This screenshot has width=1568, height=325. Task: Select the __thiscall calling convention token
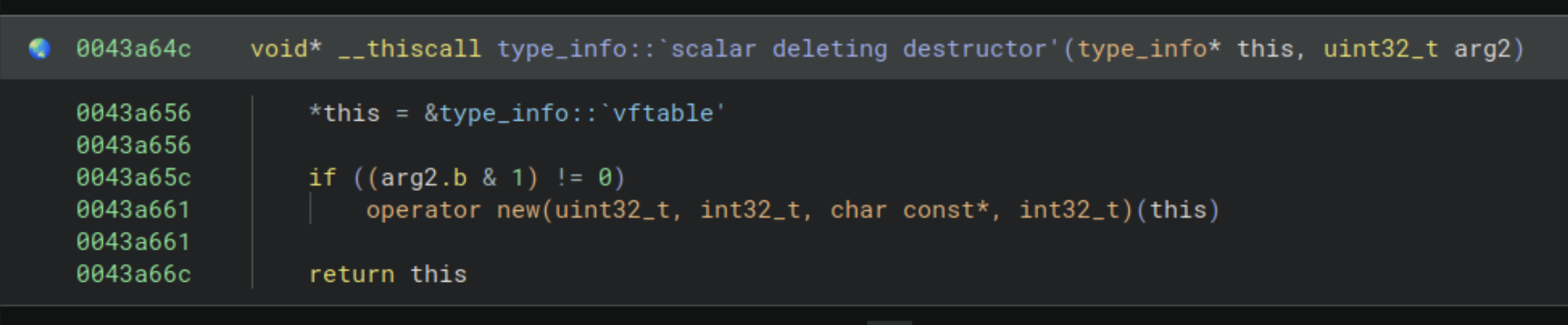point(410,49)
